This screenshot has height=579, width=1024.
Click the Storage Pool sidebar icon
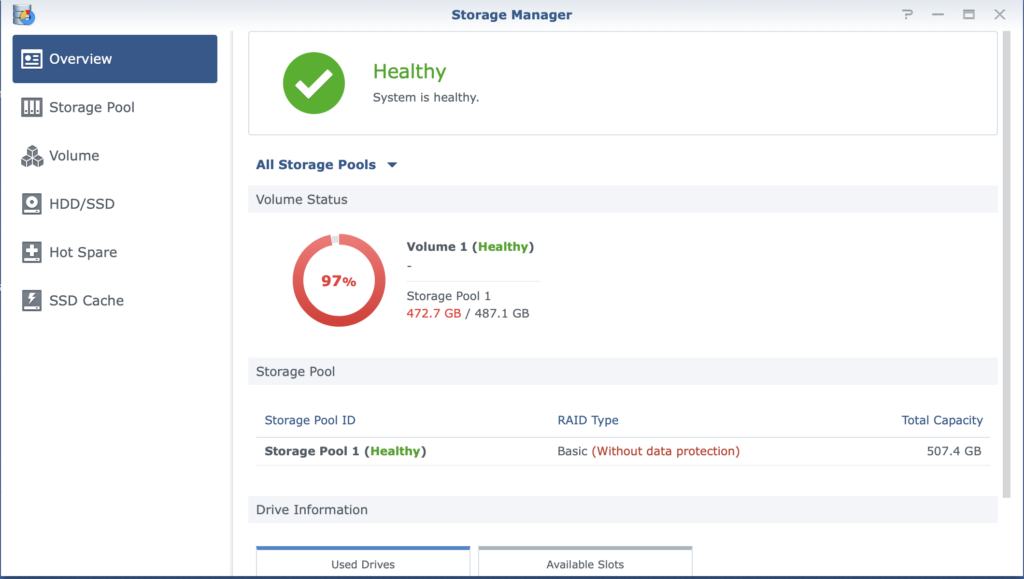[x=32, y=108]
